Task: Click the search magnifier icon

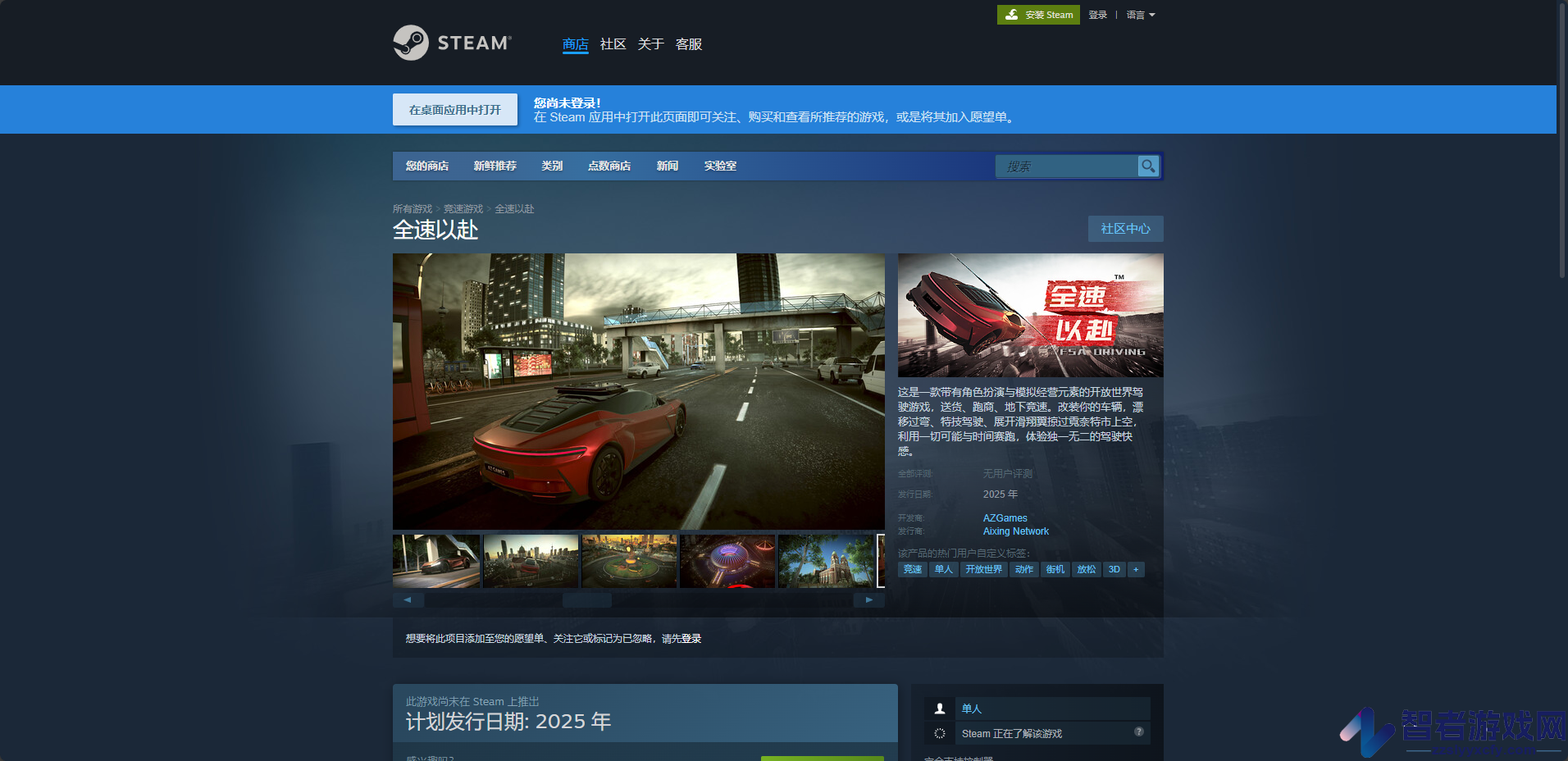Action: coord(1148,166)
